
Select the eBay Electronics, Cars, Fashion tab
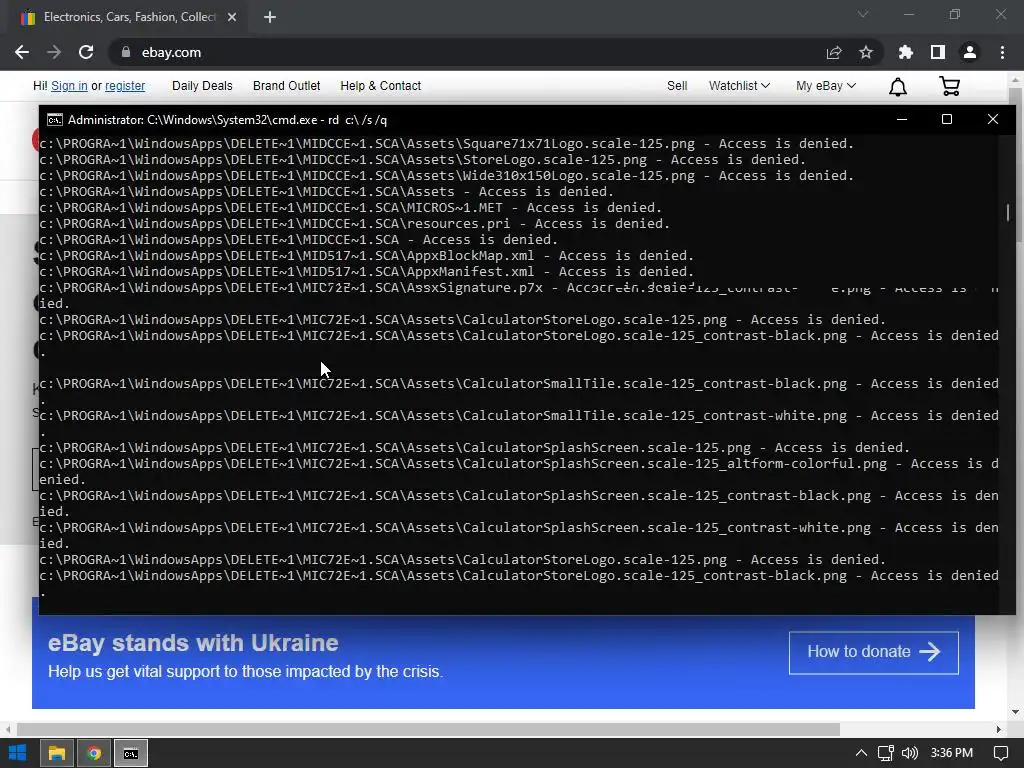[x=127, y=17]
